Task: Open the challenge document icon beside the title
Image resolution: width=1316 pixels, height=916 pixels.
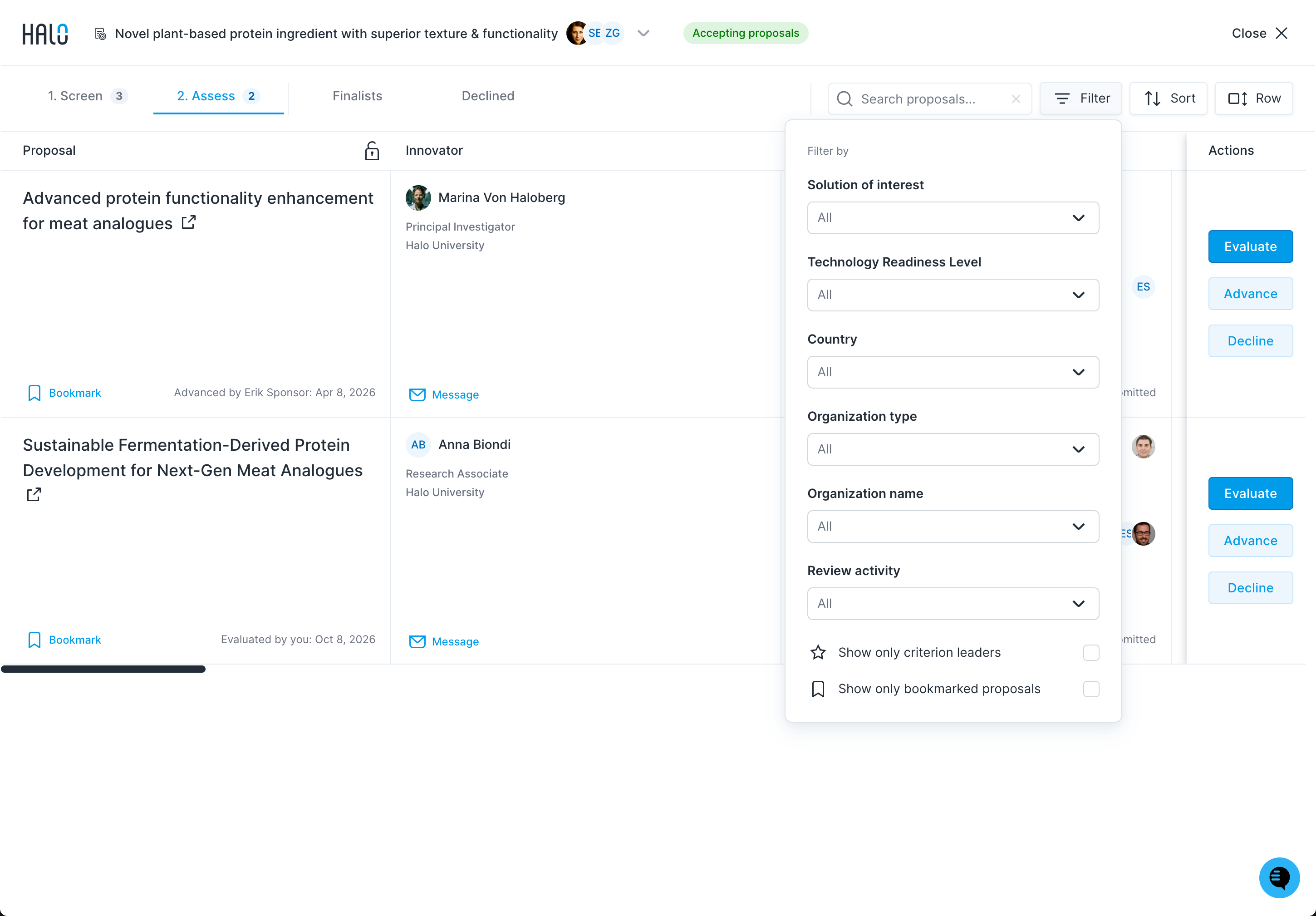Action: pos(100,34)
